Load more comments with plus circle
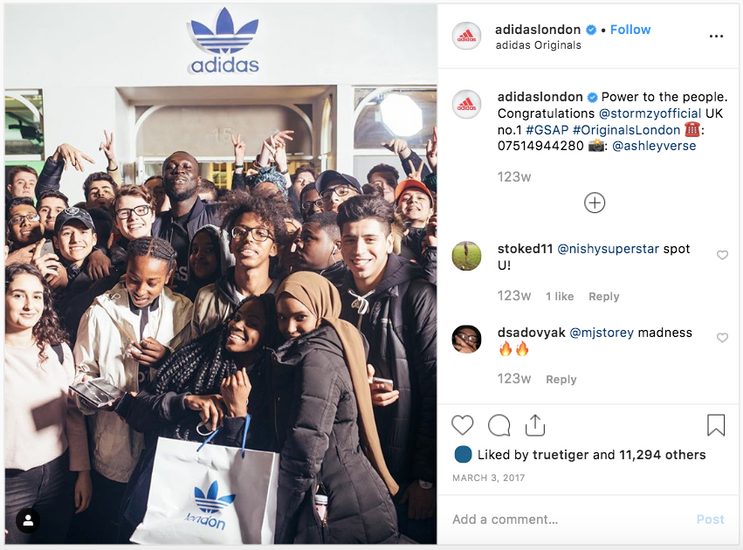This screenshot has width=743, height=550. pos(594,203)
